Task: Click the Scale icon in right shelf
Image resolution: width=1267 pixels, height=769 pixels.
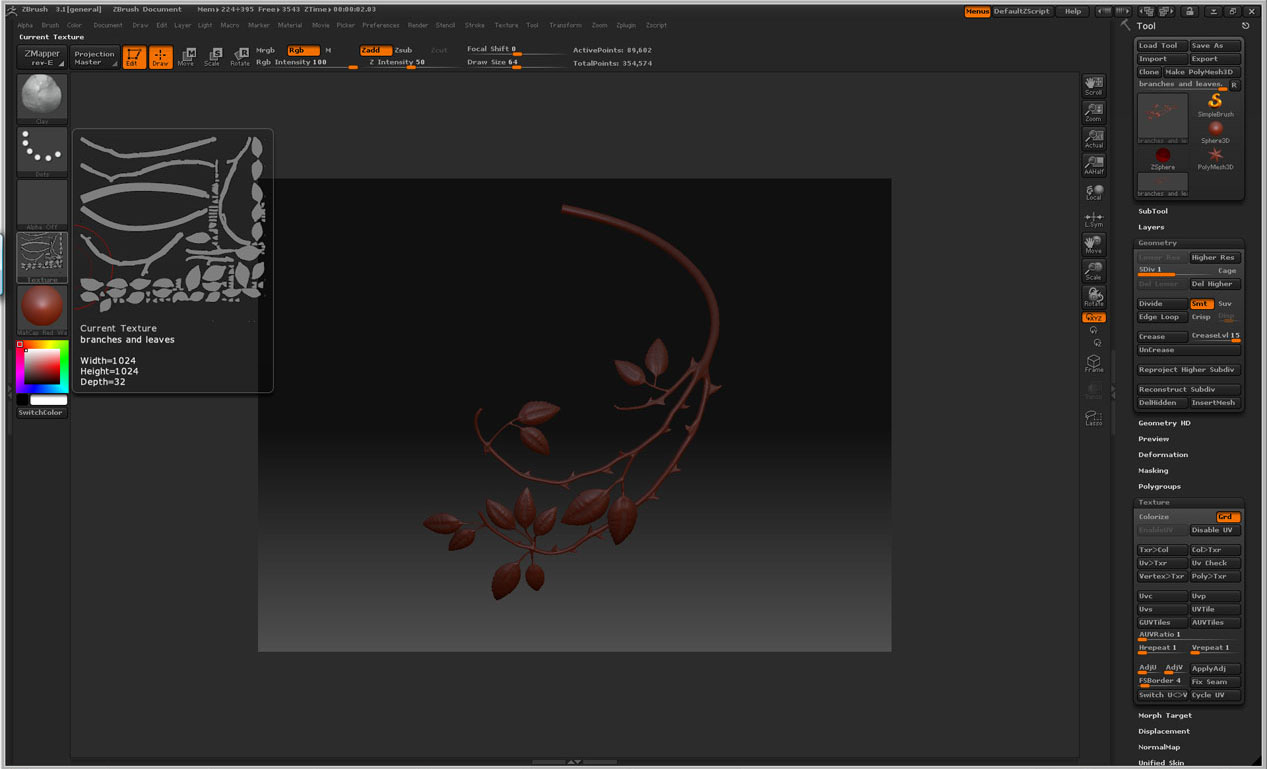Action: tap(1094, 270)
